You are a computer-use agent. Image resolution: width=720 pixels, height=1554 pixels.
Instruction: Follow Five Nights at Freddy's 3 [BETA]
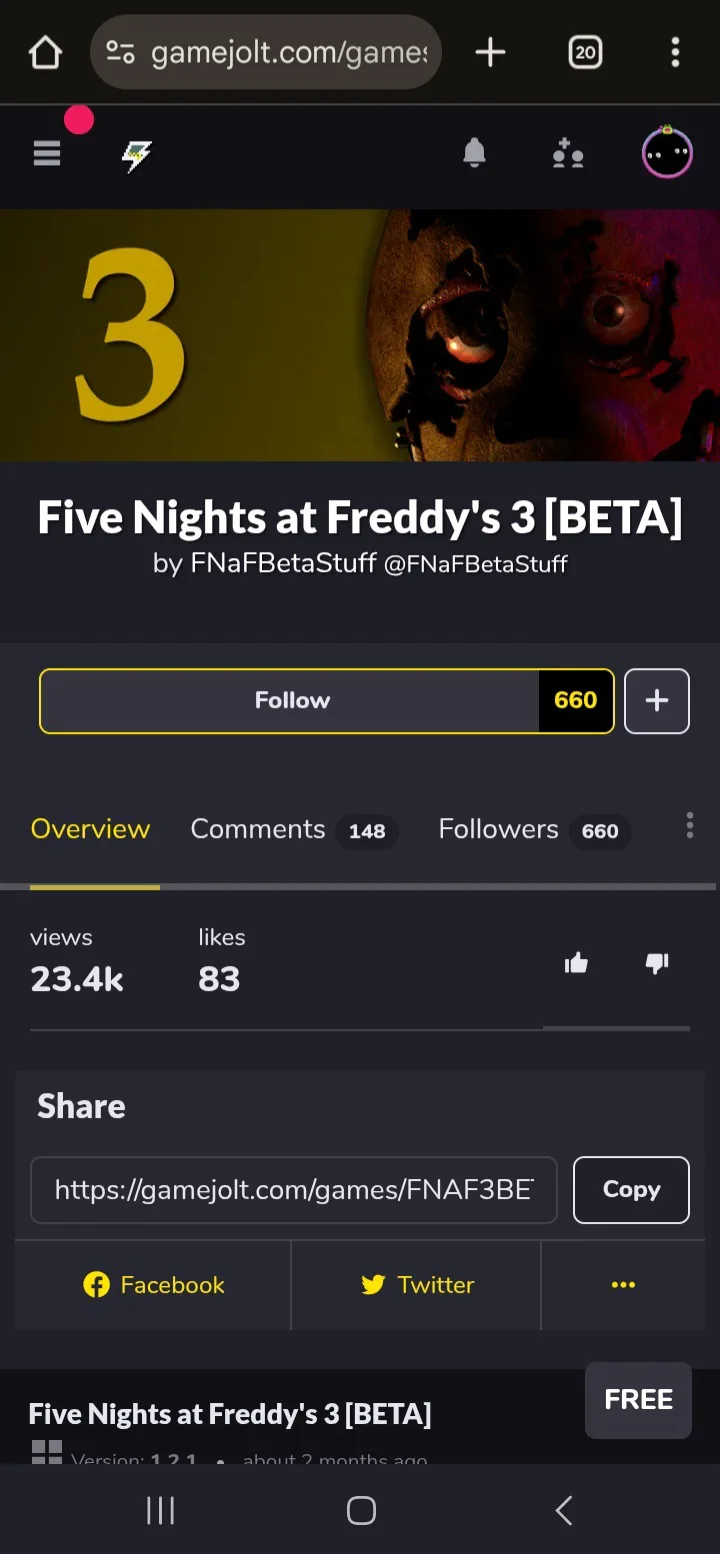tap(291, 700)
